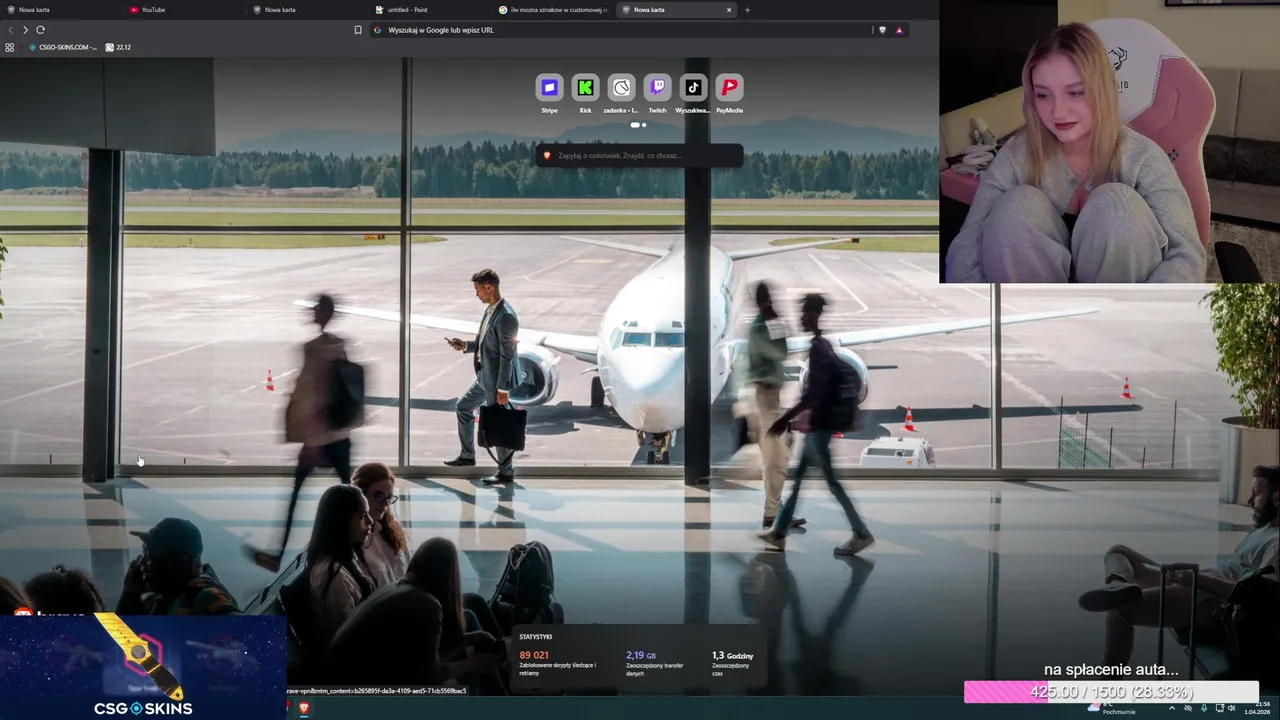Click the 1,3 Godziny saved time value
This screenshot has width=1280, height=720.
tap(732, 656)
